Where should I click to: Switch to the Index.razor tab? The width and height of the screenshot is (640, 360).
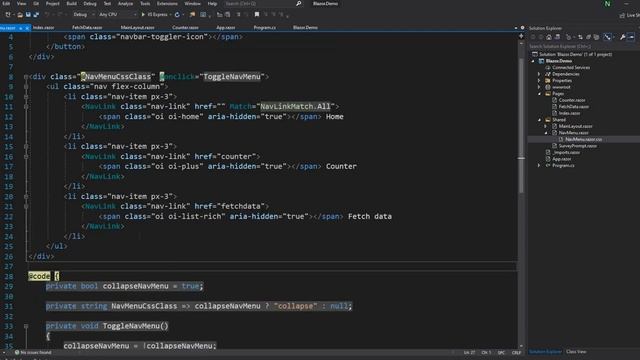(x=44, y=28)
